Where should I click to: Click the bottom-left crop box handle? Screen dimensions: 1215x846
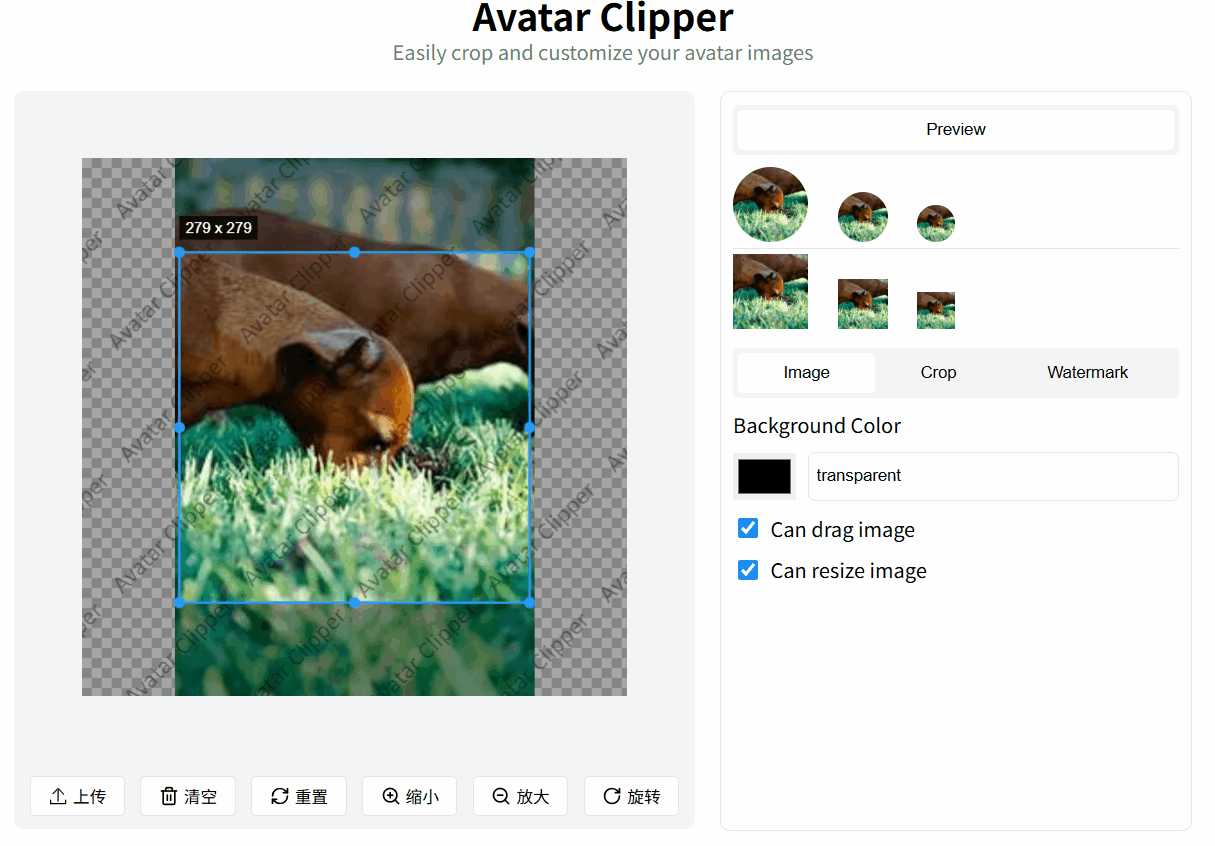pos(179,602)
